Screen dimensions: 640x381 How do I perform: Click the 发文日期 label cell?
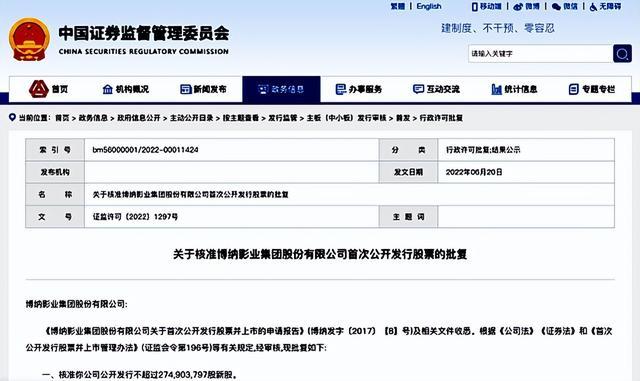pos(409,172)
